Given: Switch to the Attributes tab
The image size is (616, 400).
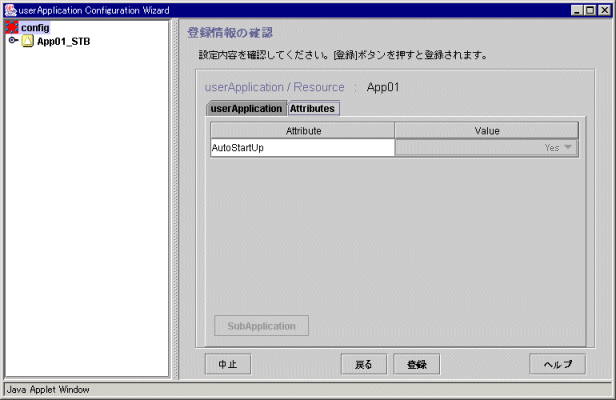Looking at the screenshot, I should (313, 108).
